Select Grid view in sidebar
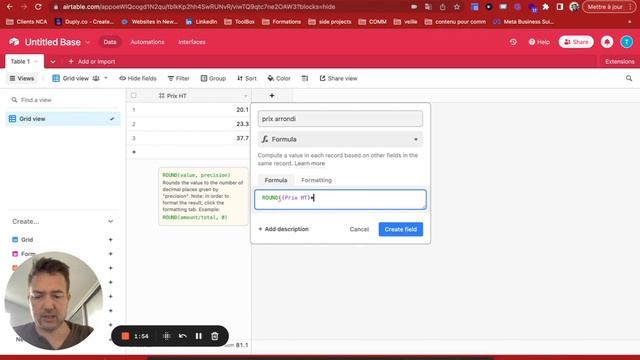The height and width of the screenshot is (360, 640). click(63, 119)
